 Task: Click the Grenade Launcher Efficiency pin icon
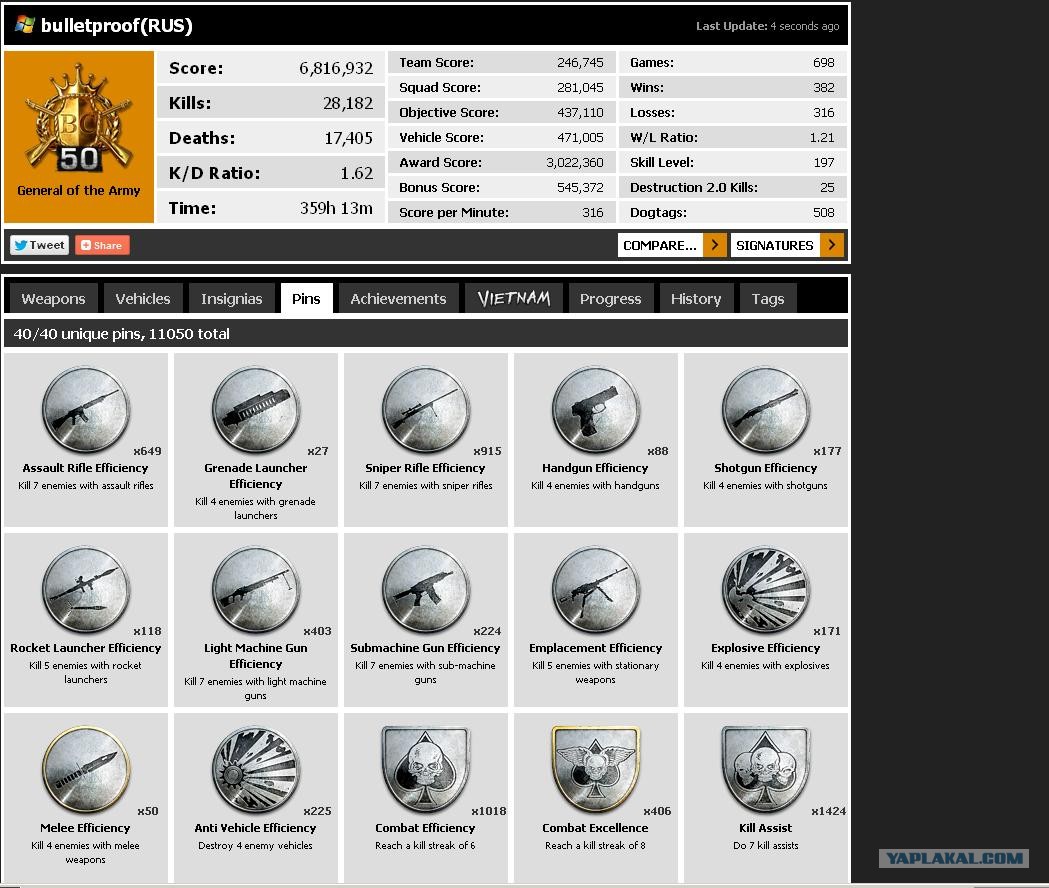(x=256, y=410)
